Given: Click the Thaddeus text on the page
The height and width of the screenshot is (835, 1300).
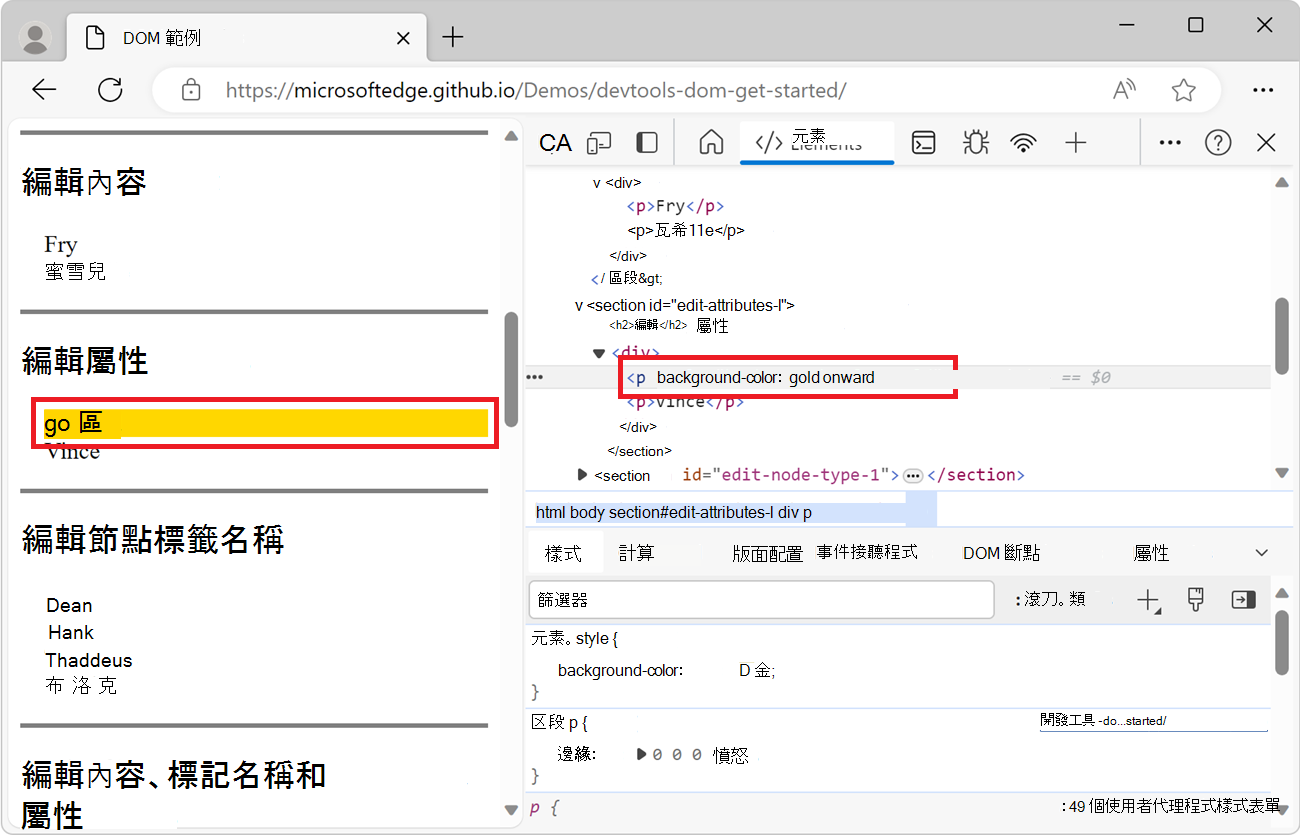Looking at the screenshot, I should point(89,660).
